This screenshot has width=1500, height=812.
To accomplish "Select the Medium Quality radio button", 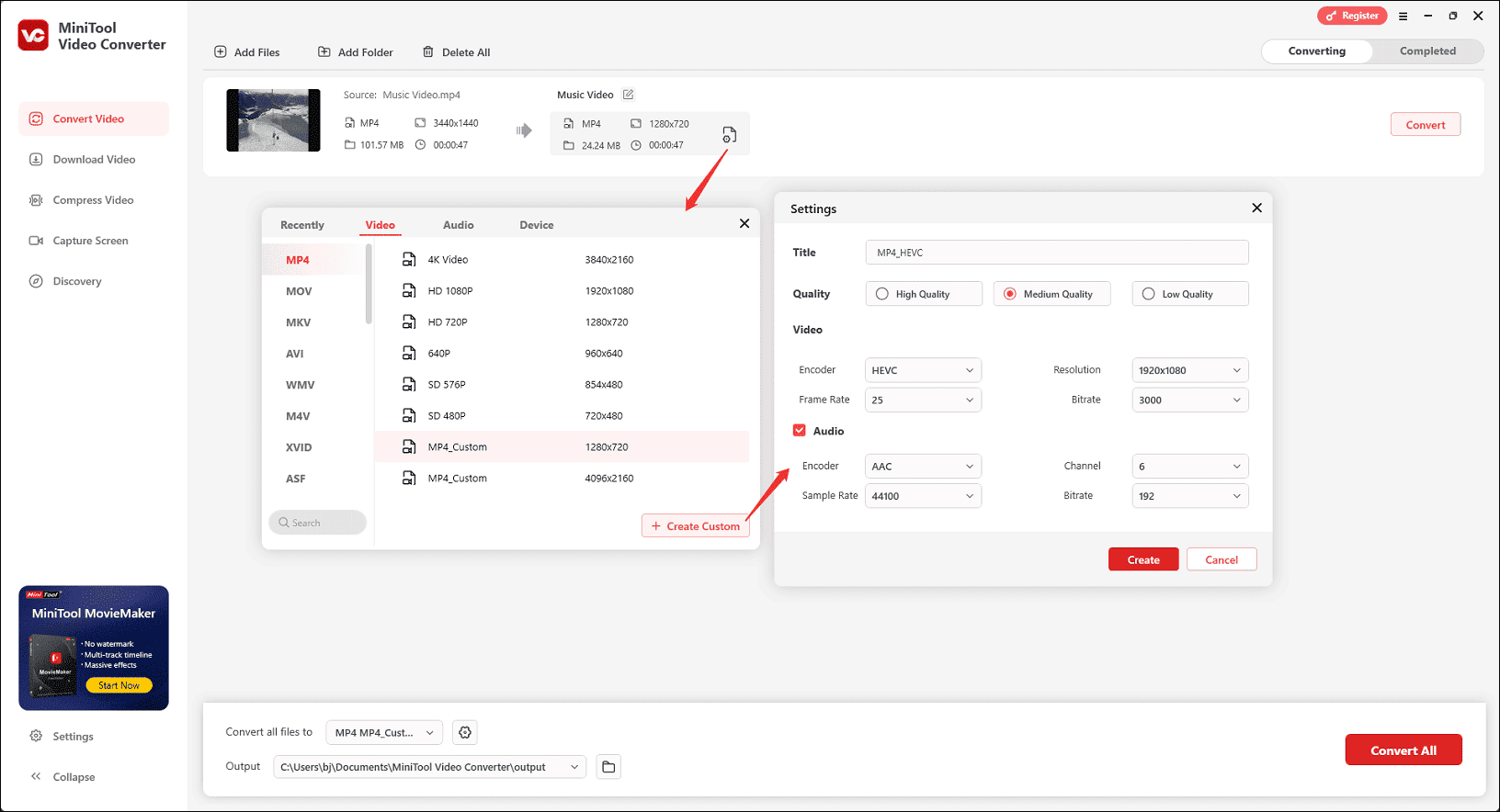I will 1010,294.
